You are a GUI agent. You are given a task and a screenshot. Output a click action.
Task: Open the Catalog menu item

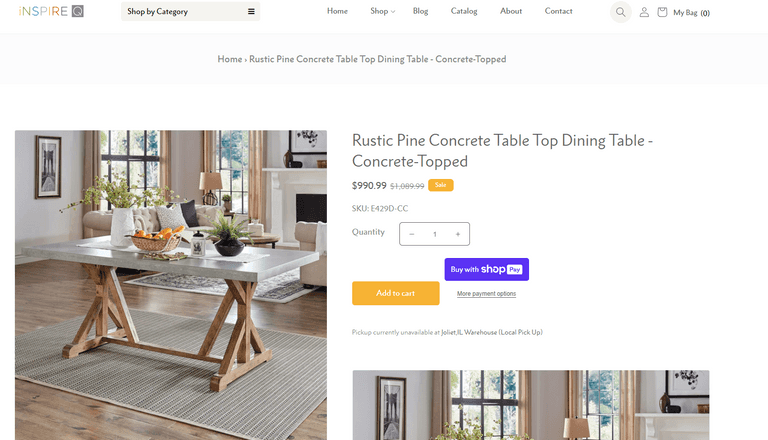(x=464, y=11)
